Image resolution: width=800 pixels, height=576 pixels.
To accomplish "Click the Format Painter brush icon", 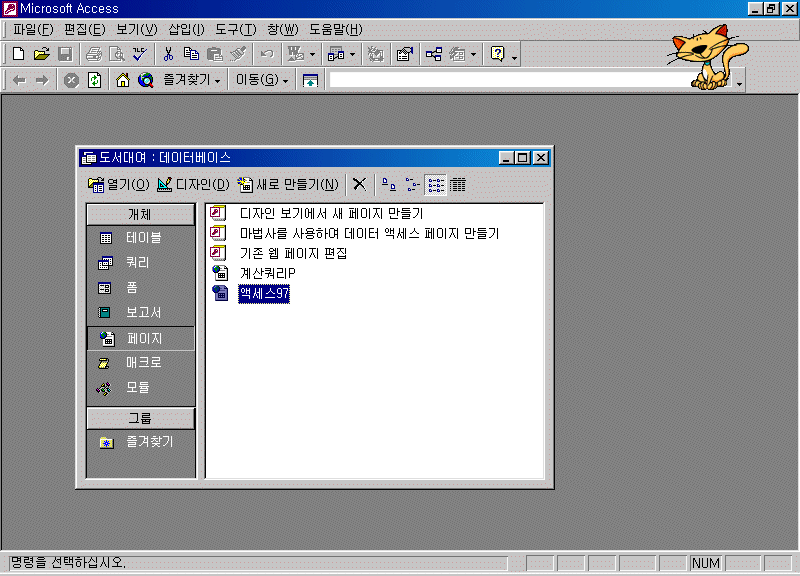I will point(238,54).
